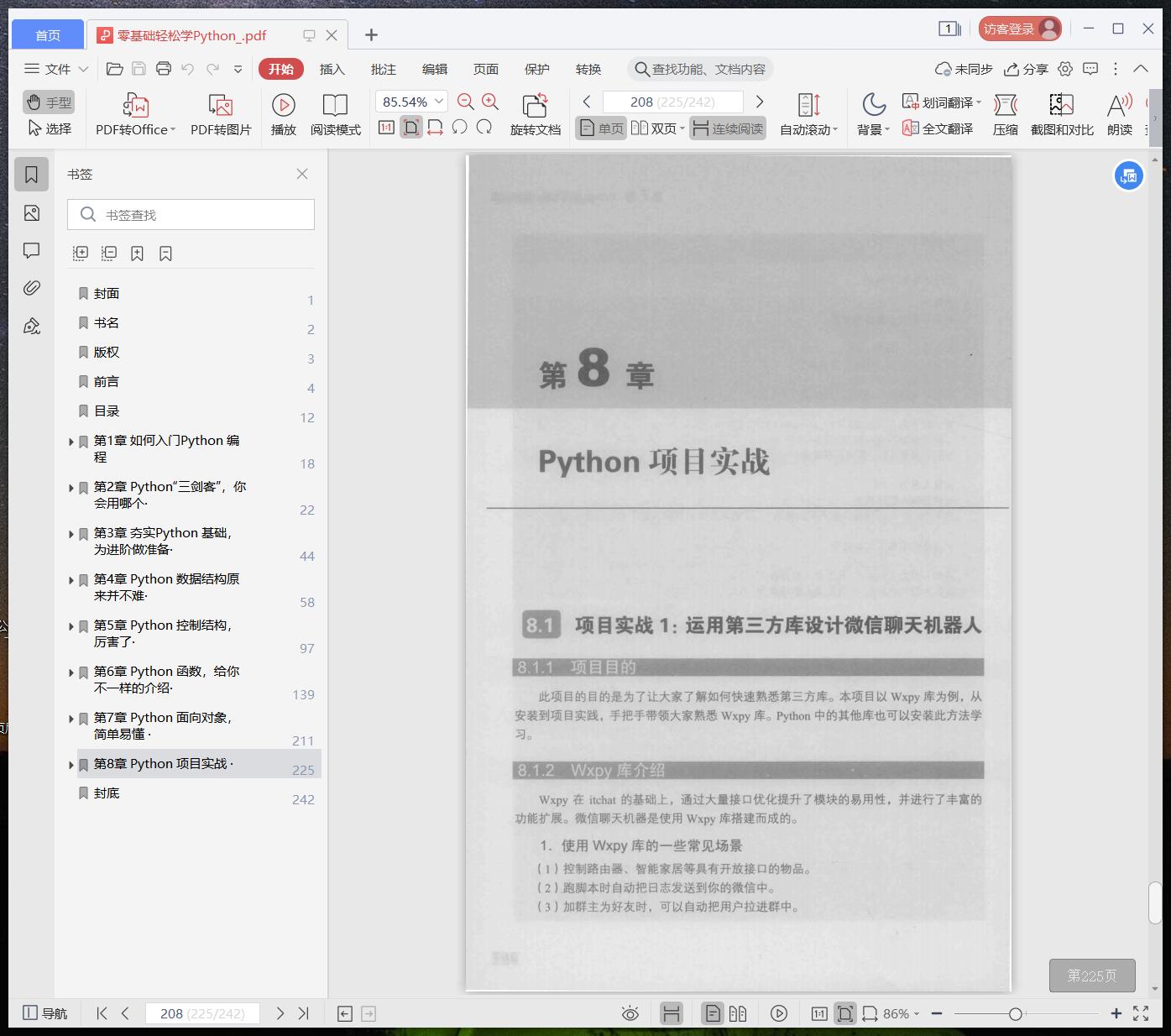Switch to 单页 single page view
1171x1036 pixels.
pyautogui.click(x=601, y=128)
